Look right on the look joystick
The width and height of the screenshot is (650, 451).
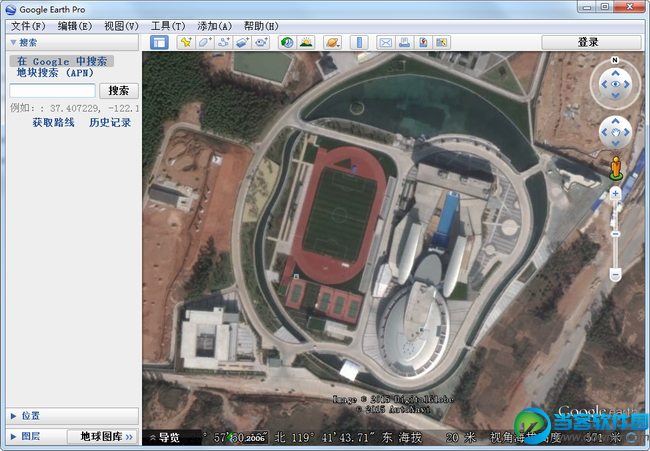click(x=627, y=85)
